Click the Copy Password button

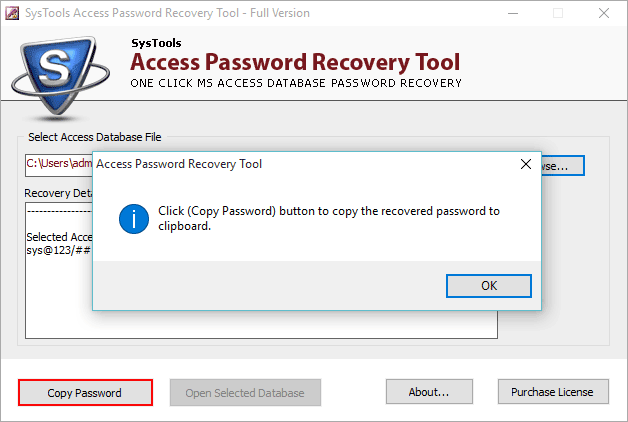tap(85, 392)
